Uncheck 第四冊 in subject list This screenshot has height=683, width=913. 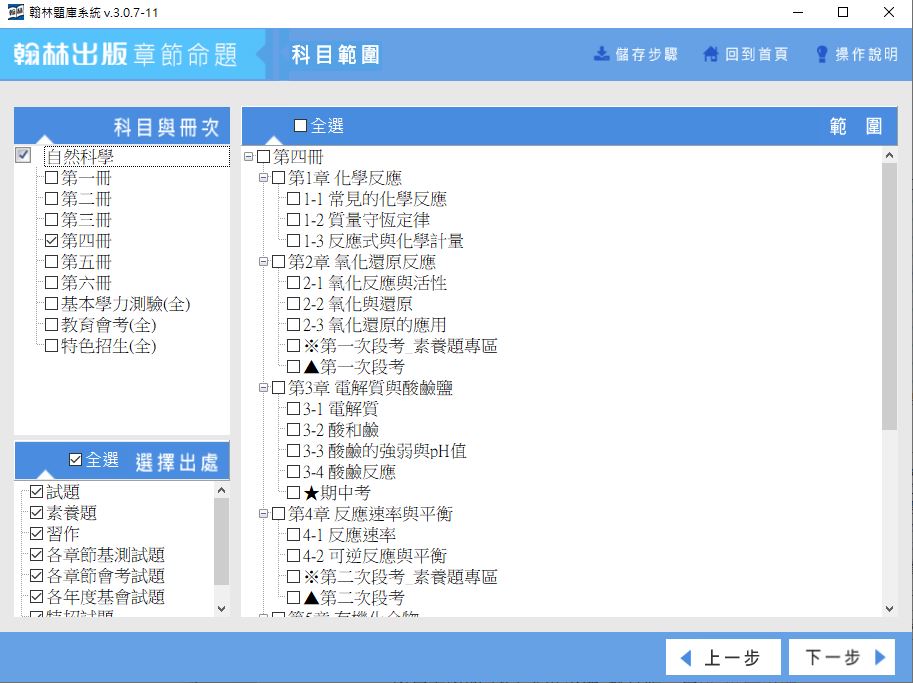51,240
